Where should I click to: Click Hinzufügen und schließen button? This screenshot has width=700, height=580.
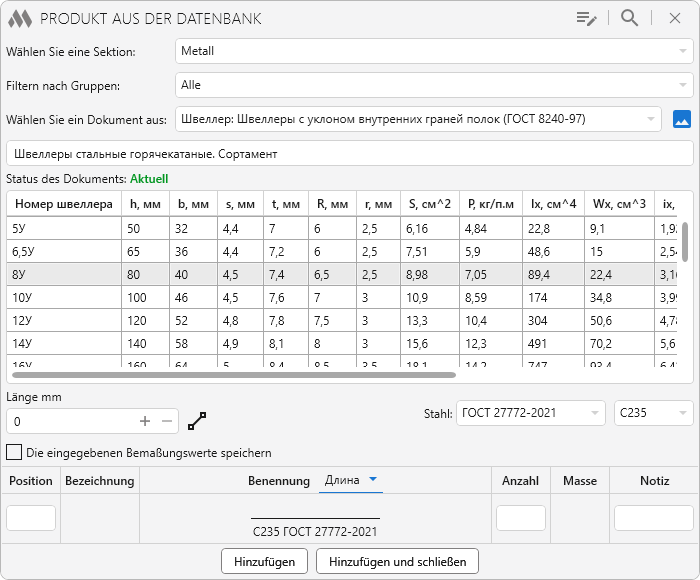coord(397,561)
